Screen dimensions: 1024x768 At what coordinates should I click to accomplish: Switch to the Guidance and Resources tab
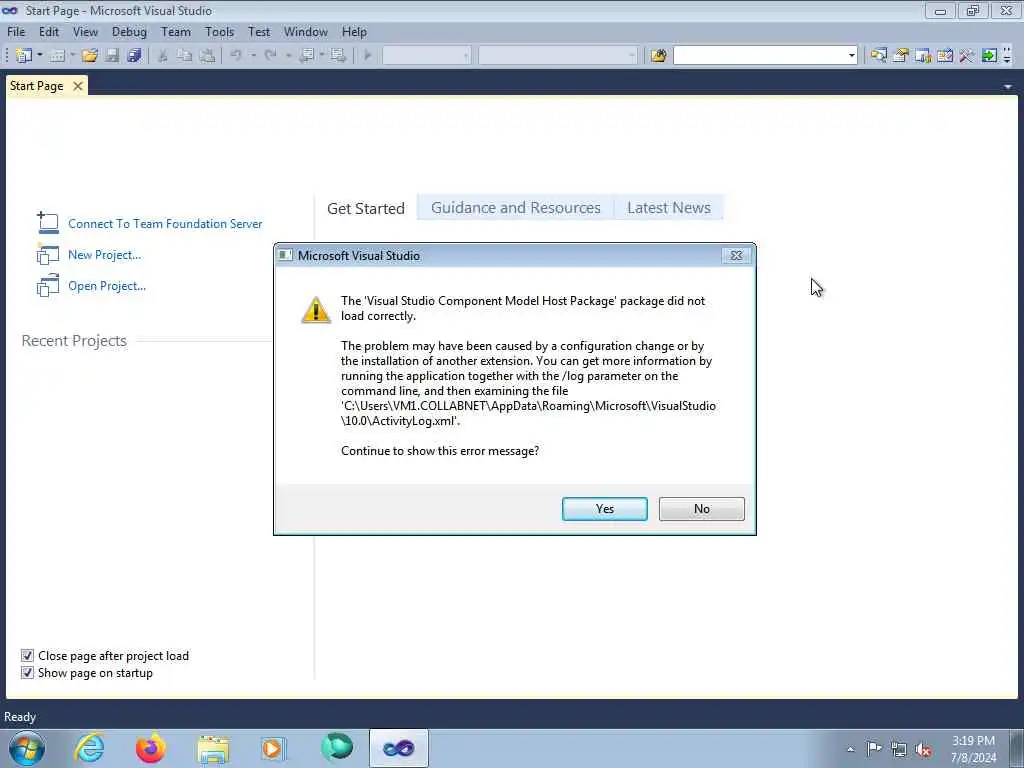pyautogui.click(x=515, y=208)
